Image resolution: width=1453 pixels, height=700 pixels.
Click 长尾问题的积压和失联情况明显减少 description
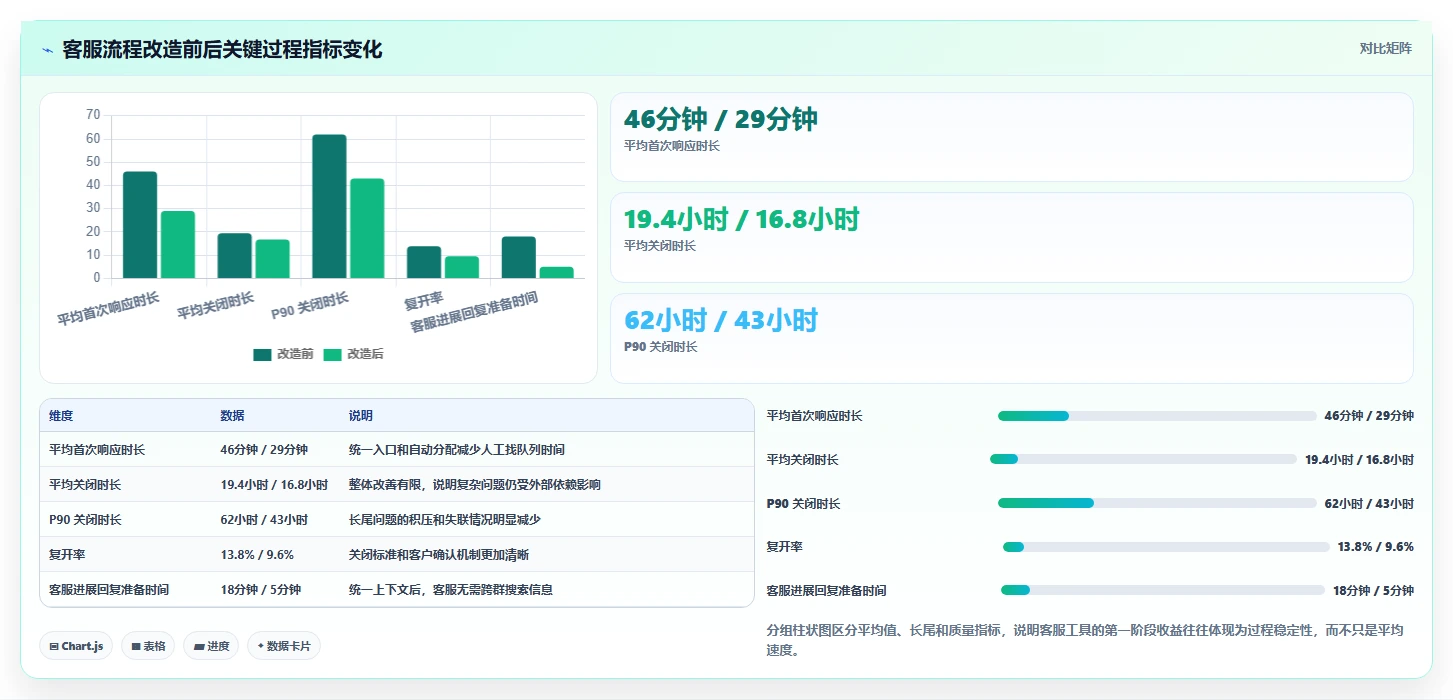pos(445,520)
